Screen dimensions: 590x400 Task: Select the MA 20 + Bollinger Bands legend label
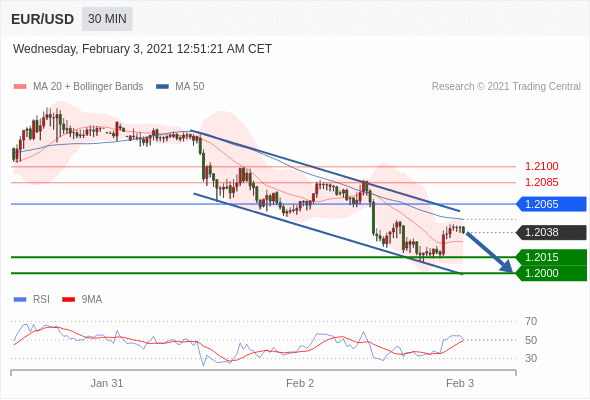[x=88, y=87]
